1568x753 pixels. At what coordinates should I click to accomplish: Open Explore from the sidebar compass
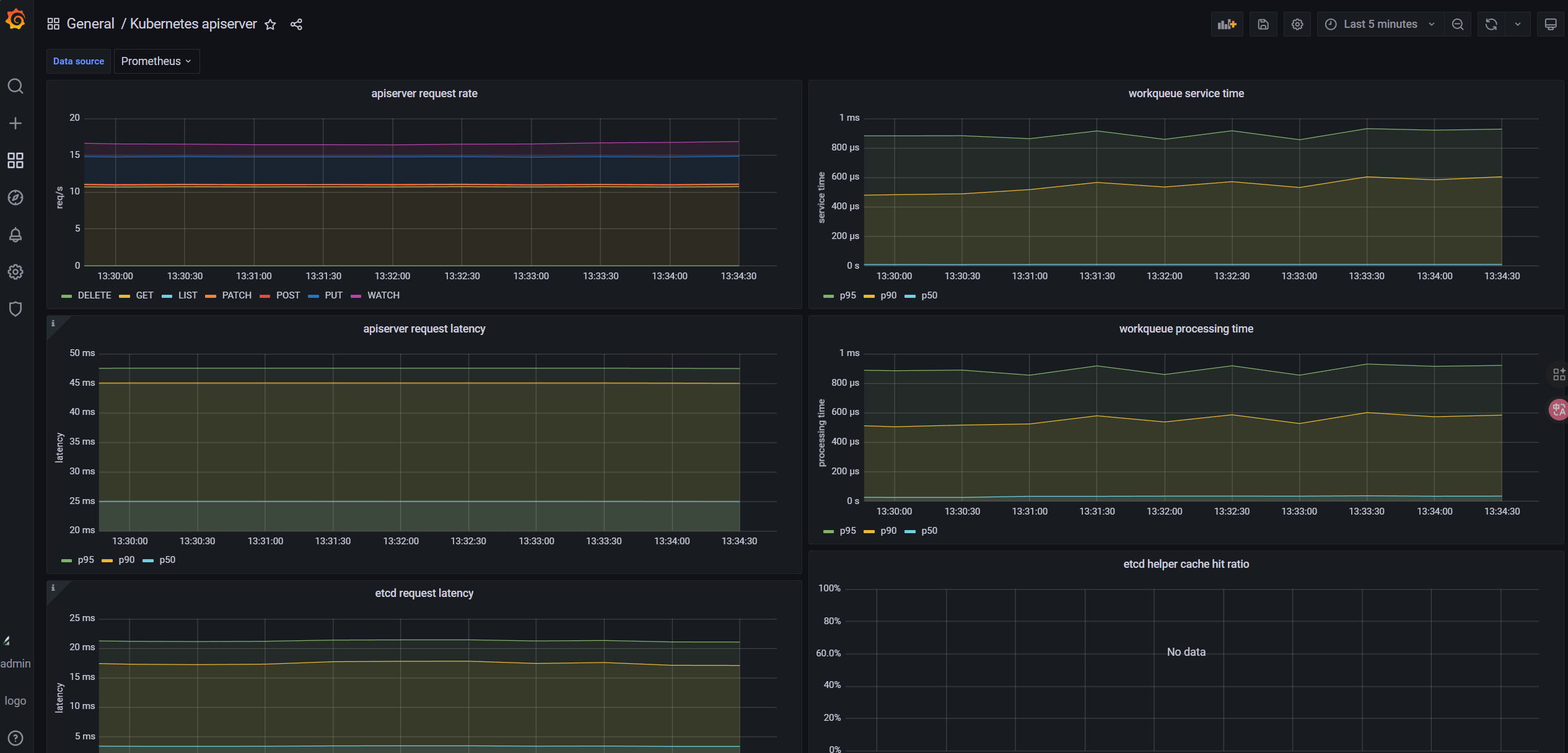pyautogui.click(x=15, y=198)
